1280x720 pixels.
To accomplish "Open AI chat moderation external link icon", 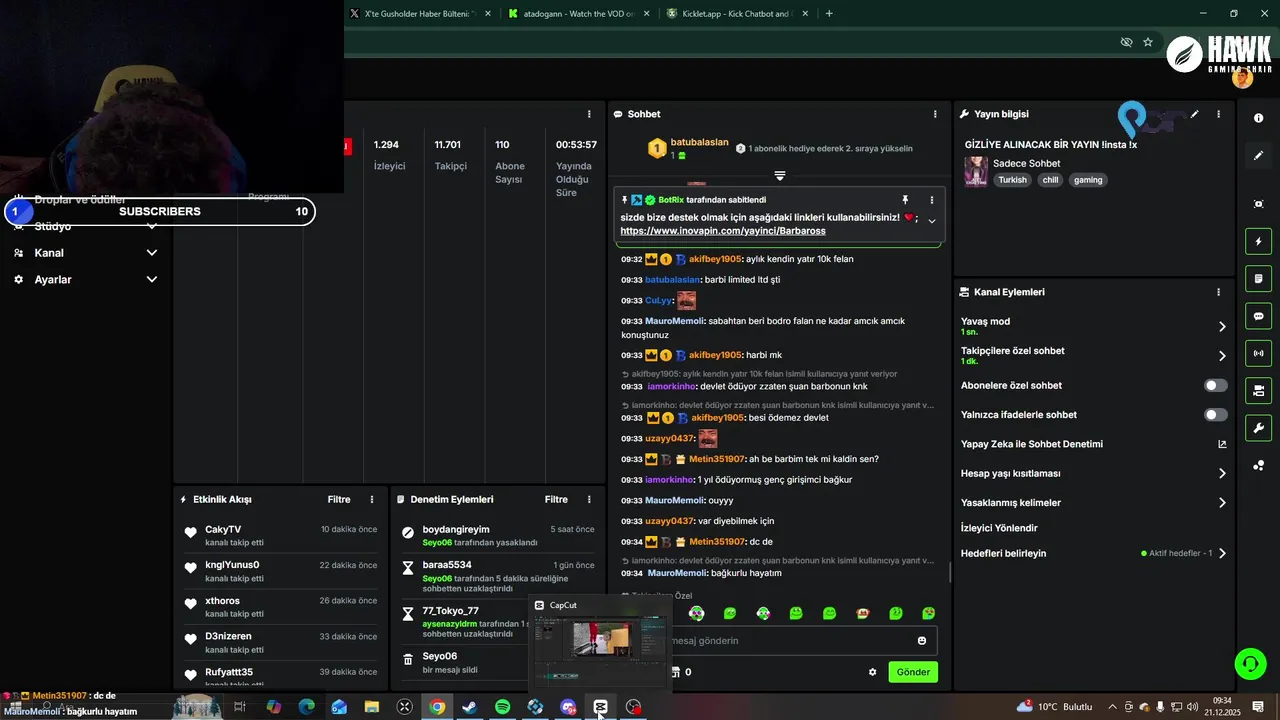I will 1222,444.
